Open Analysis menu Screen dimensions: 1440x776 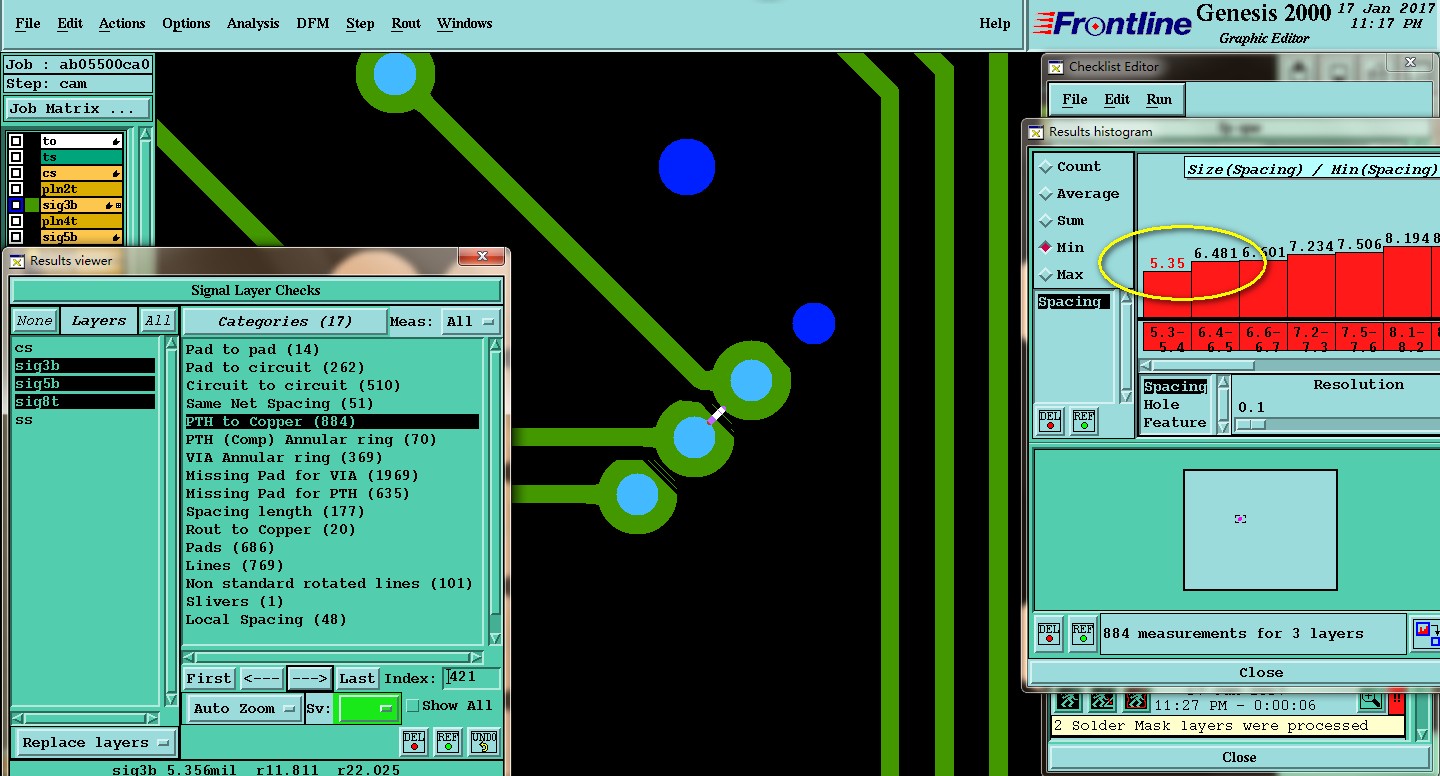[253, 23]
